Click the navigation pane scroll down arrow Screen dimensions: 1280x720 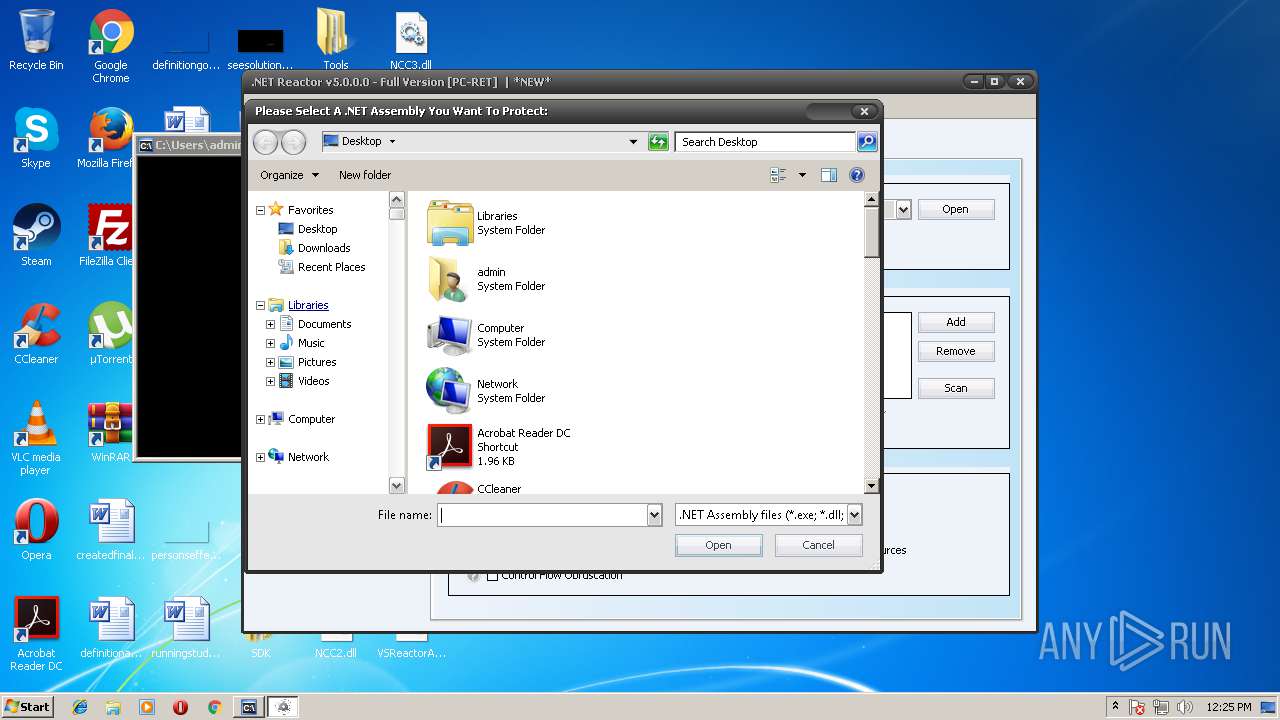397,485
